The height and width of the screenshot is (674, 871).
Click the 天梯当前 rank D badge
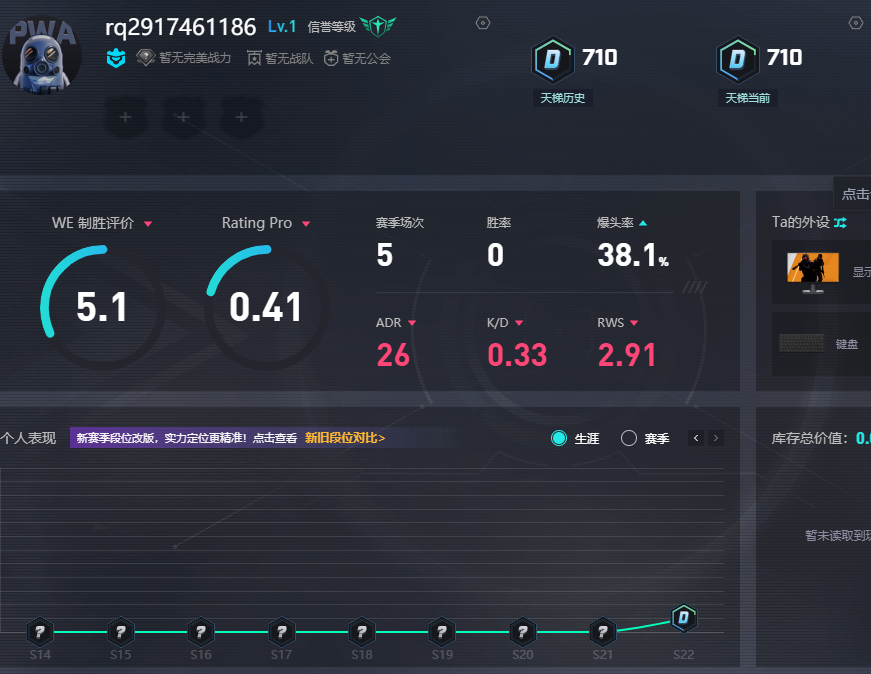coord(737,59)
